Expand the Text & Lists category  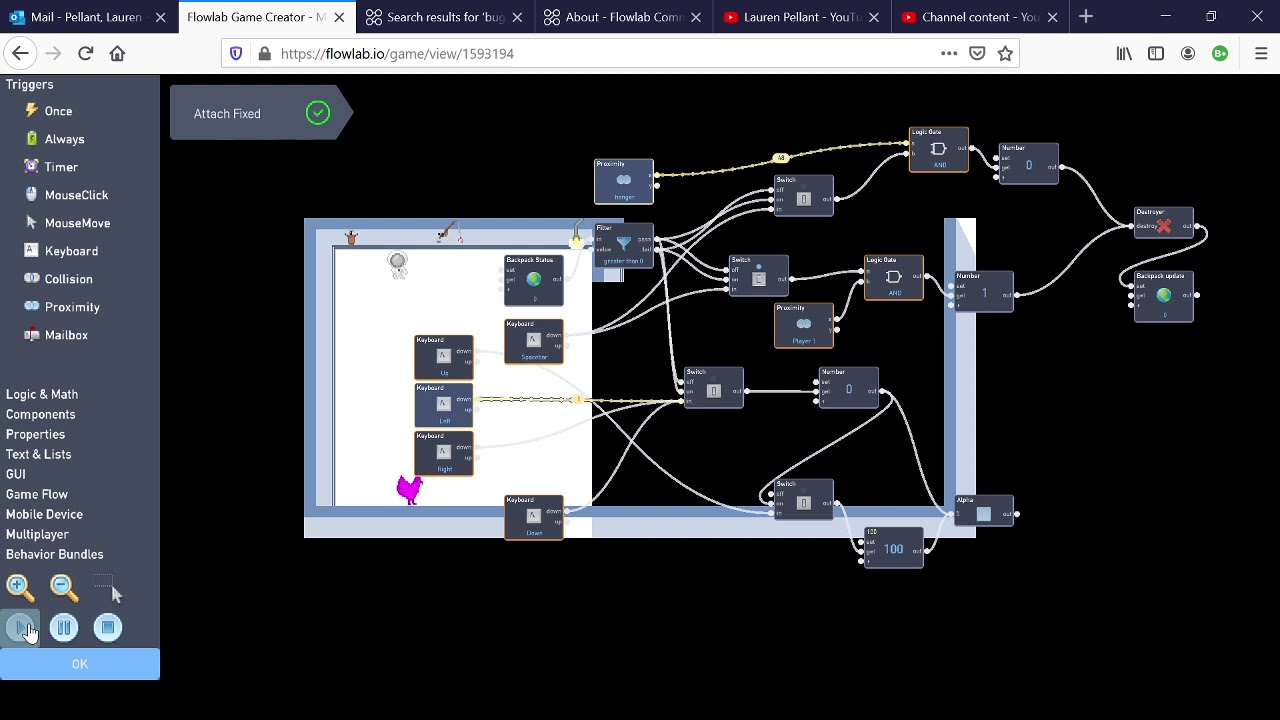(38, 454)
